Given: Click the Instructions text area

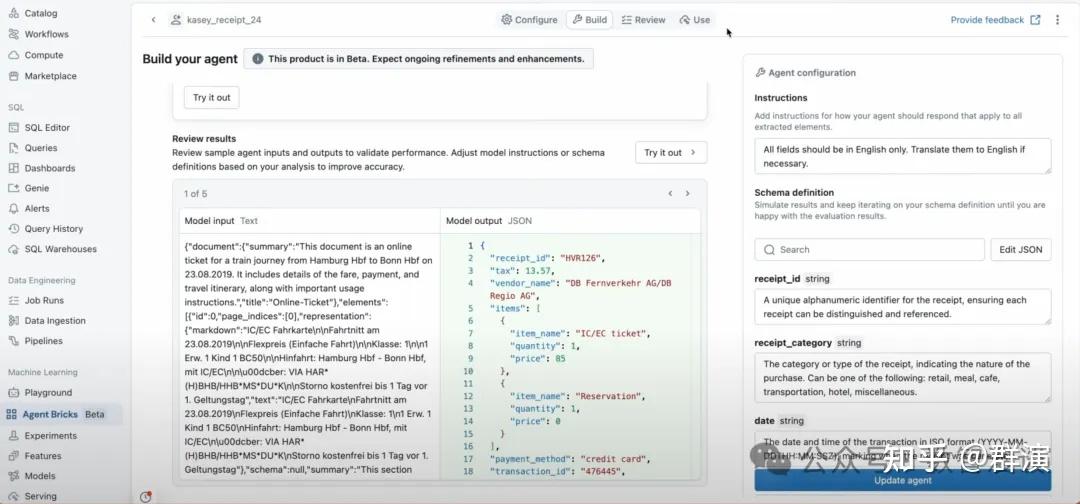Looking at the screenshot, I should pyautogui.click(x=902, y=156).
